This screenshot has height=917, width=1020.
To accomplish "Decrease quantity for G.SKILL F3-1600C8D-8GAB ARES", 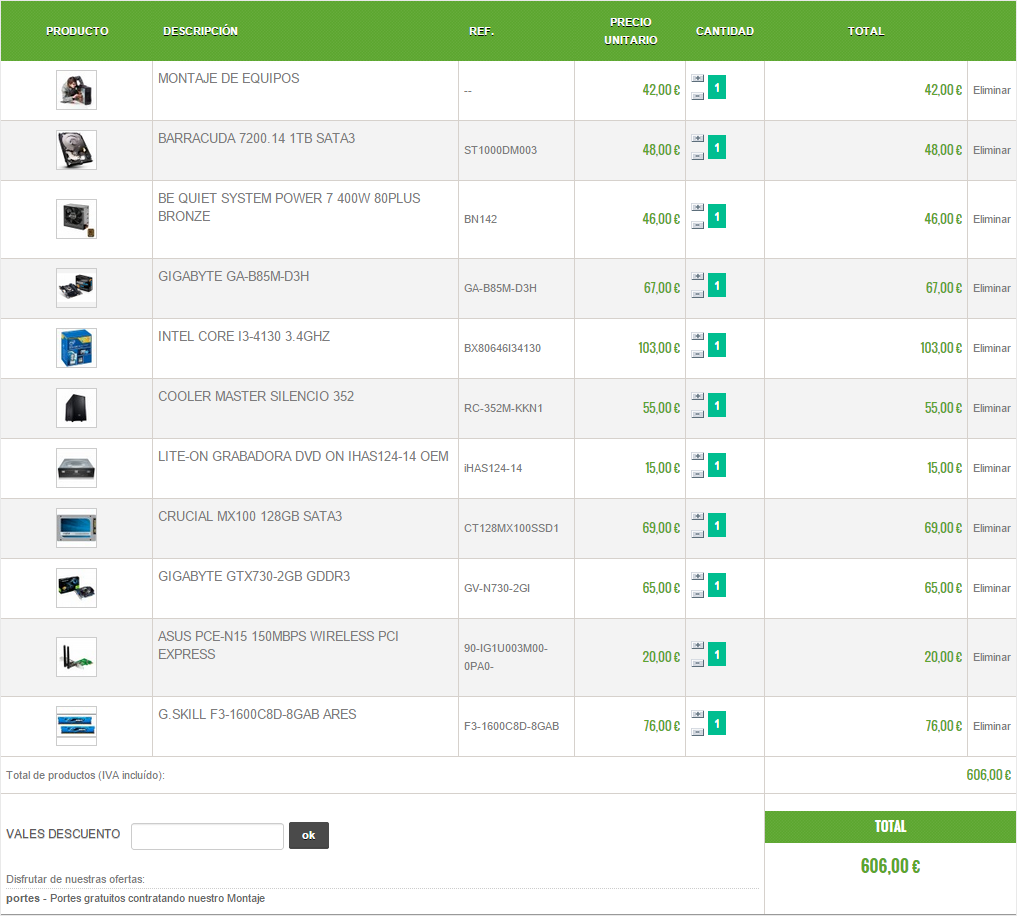I will click(x=697, y=732).
